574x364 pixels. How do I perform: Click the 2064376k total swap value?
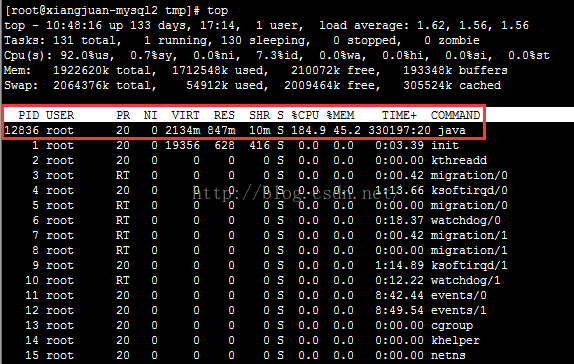[81, 85]
